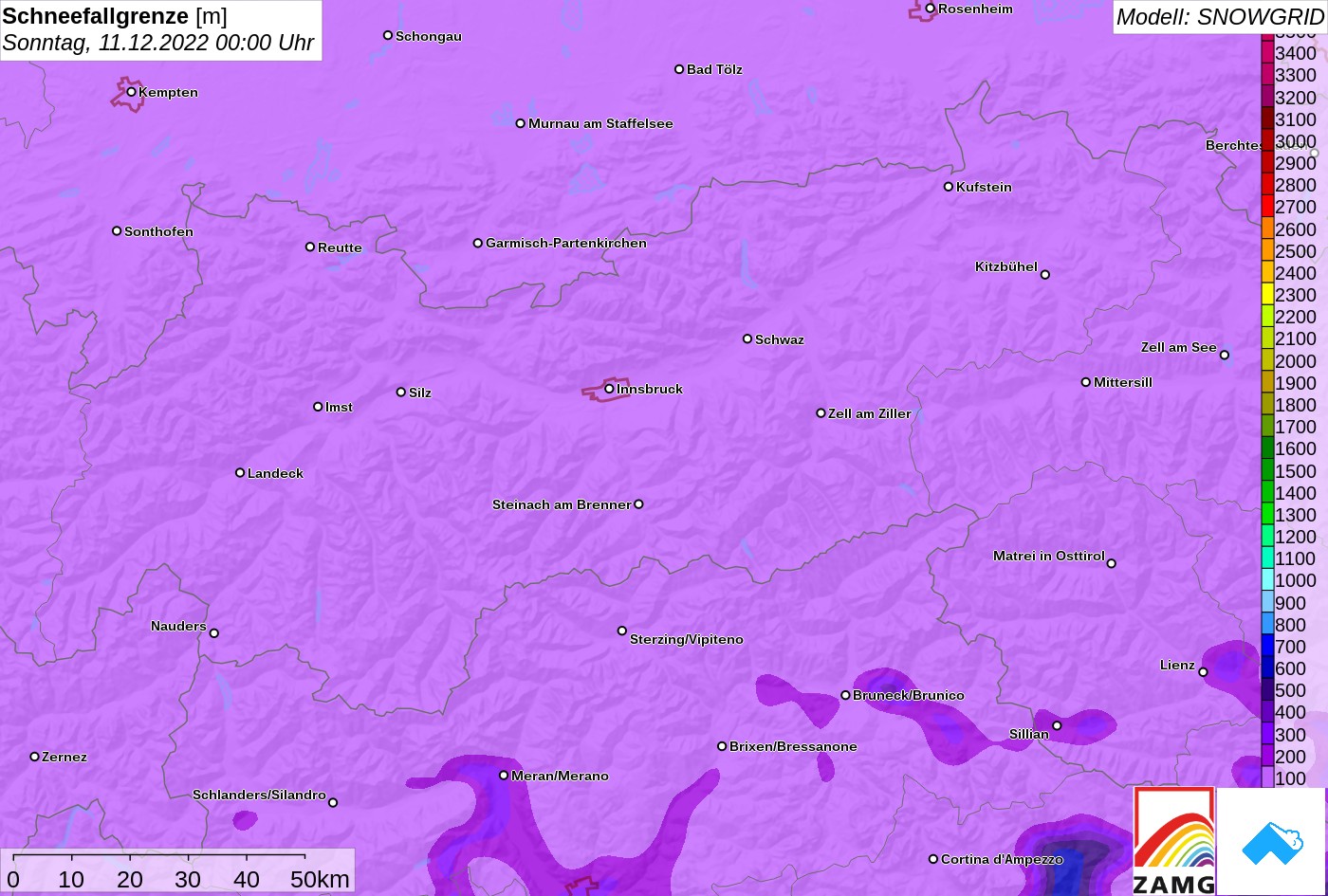Click the Modell: SNOWGRID label

pos(1220,17)
